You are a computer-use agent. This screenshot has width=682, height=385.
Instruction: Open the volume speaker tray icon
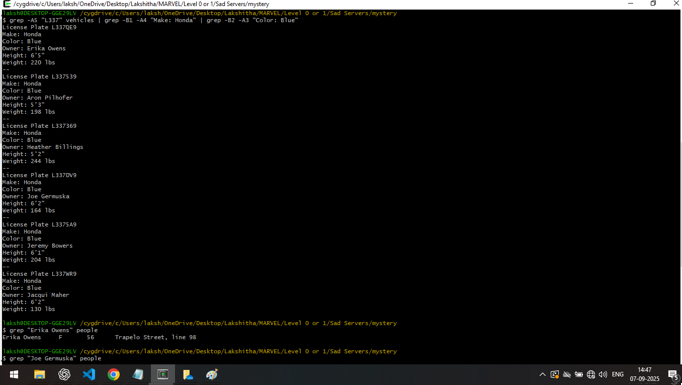(x=603, y=375)
